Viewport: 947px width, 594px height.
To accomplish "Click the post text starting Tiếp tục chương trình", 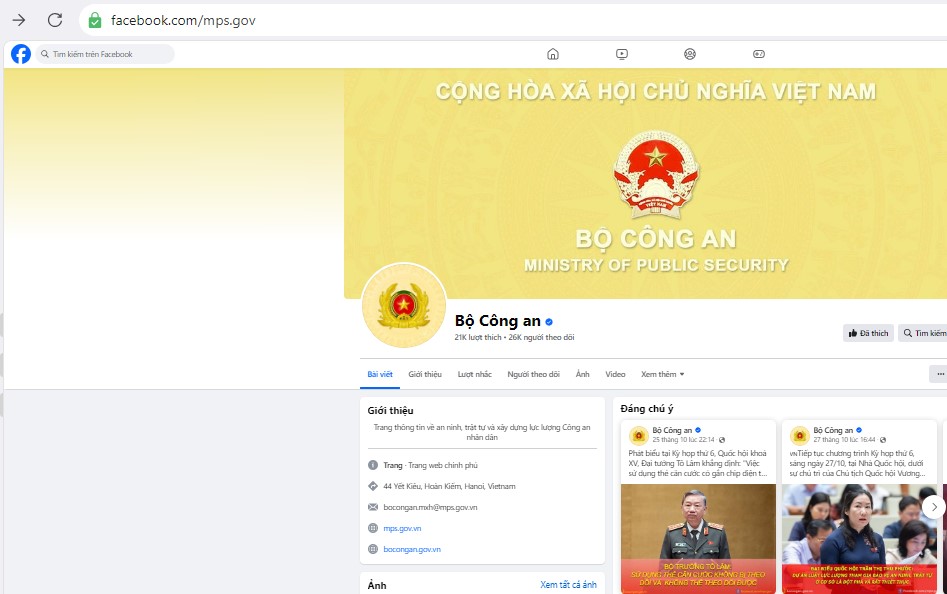I will [858, 463].
